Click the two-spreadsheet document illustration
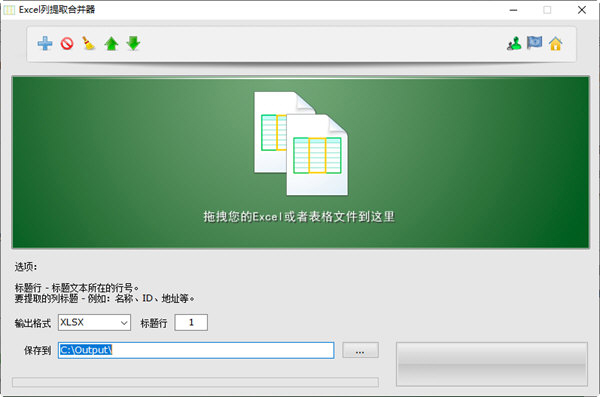Image resolution: width=600 pixels, height=397 pixels. coord(301,144)
